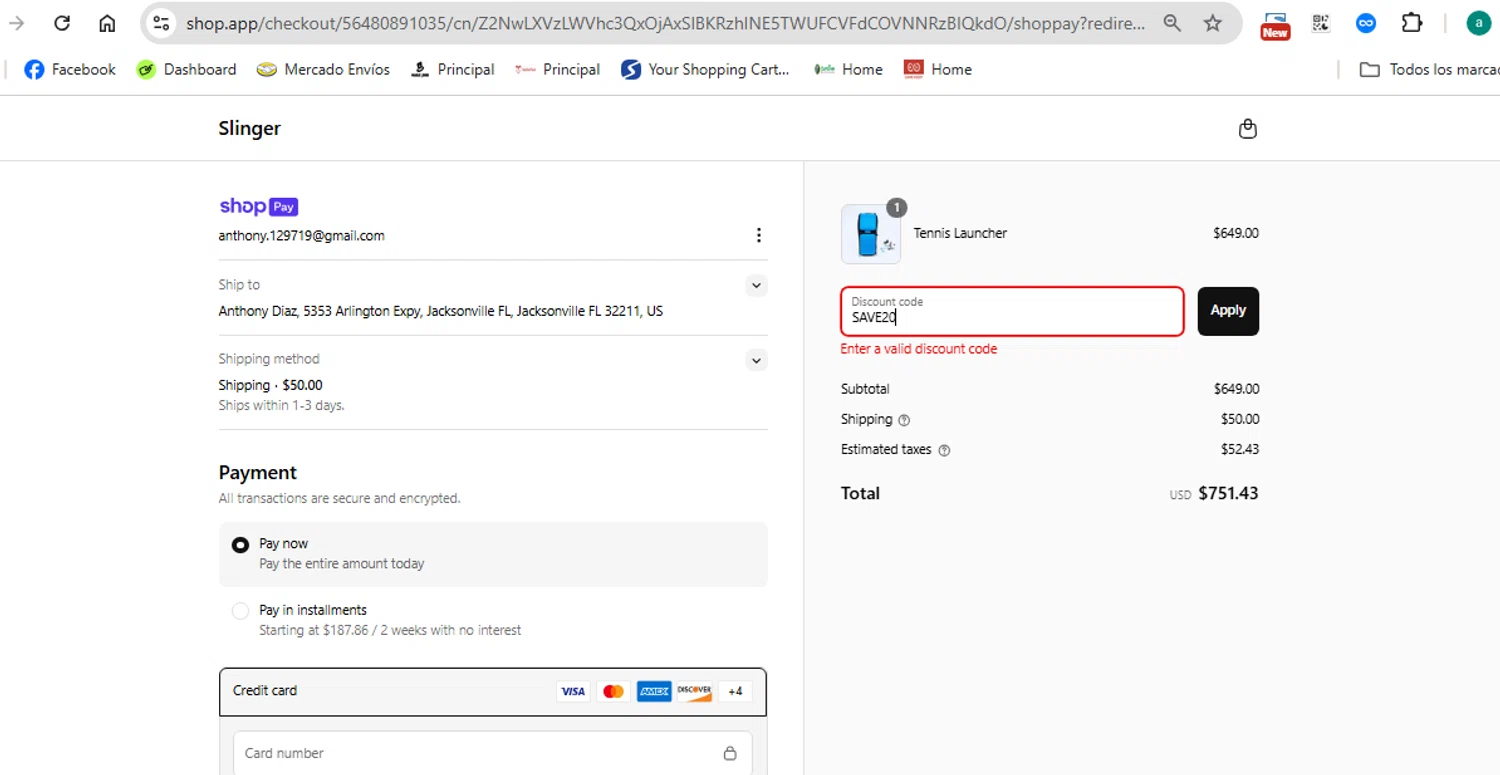The width and height of the screenshot is (1500, 775).
Task: Click the lock icon in card number field
Action: click(x=730, y=753)
